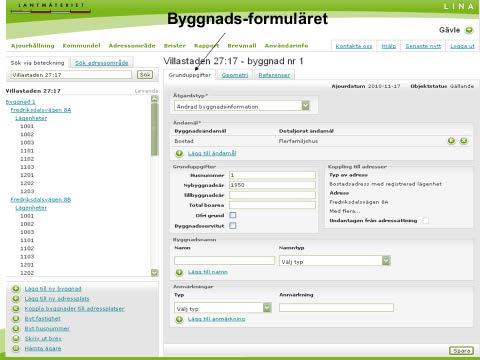Image resolution: width=480 pixels, height=360 pixels.
Task: Toggle the Ofri grund checkbox
Action: point(233,215)
